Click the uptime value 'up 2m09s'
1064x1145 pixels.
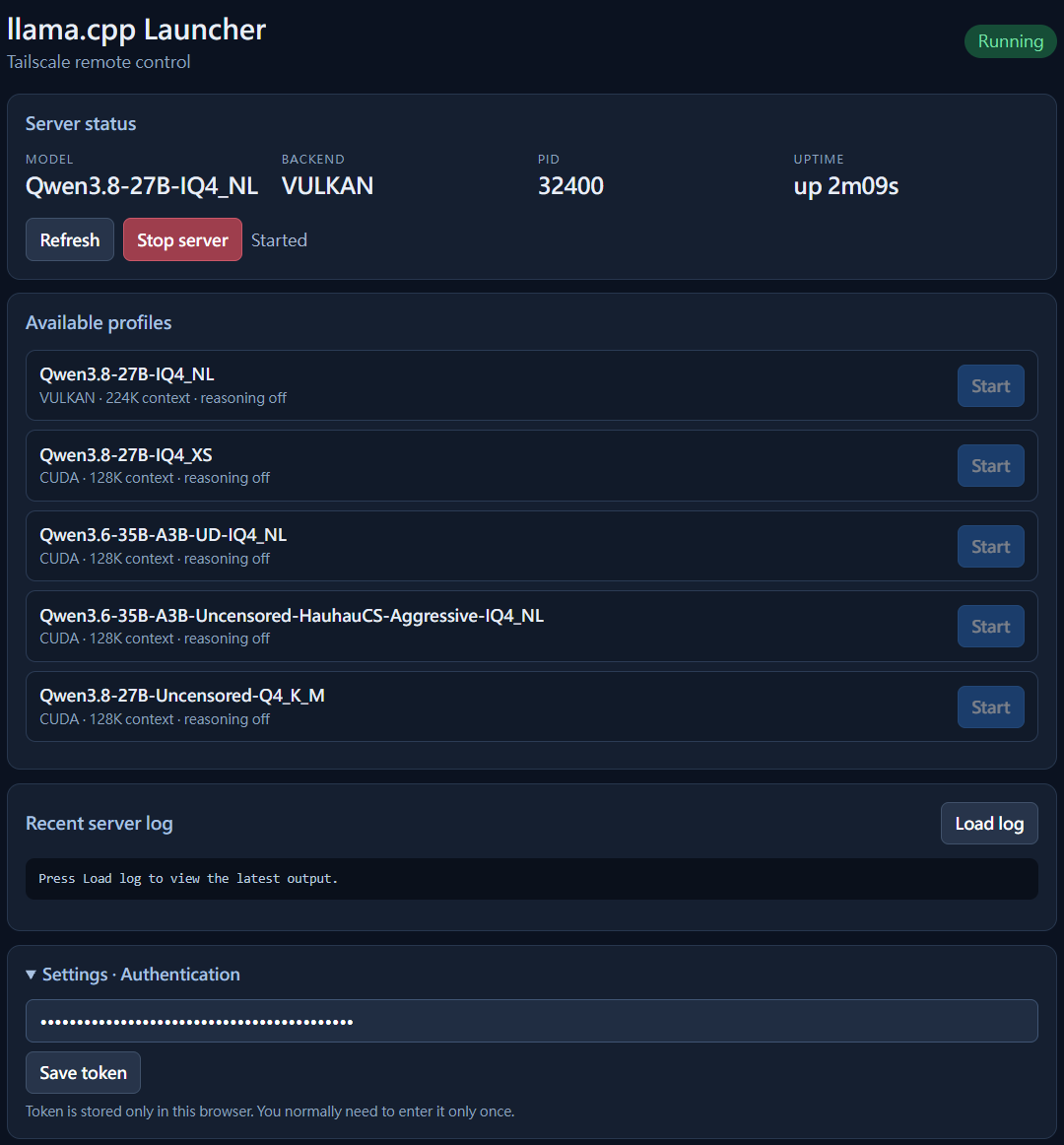tap(845, 186)
